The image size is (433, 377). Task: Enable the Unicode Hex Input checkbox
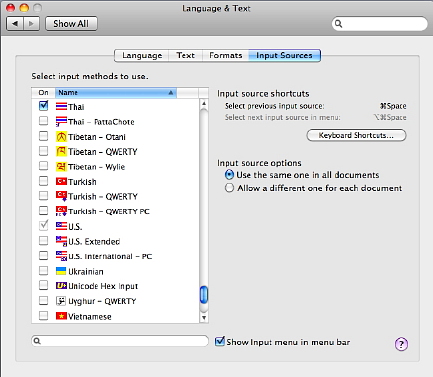tap(44, 285)
